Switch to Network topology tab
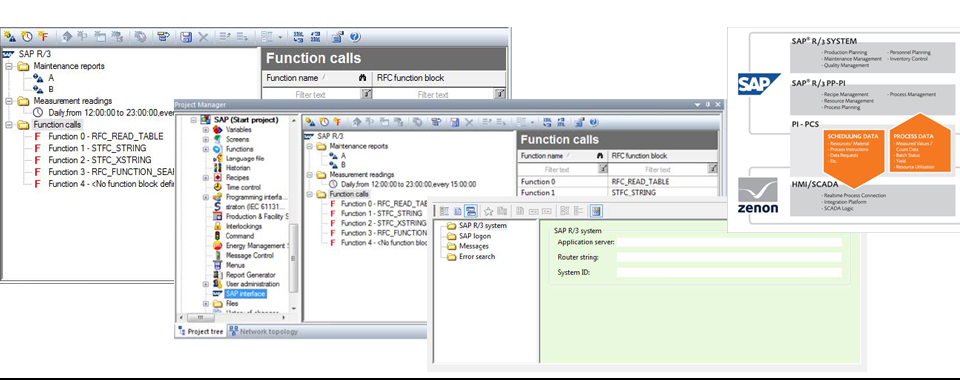The width and height of the screenshot is (960, 380). [264, 332]
